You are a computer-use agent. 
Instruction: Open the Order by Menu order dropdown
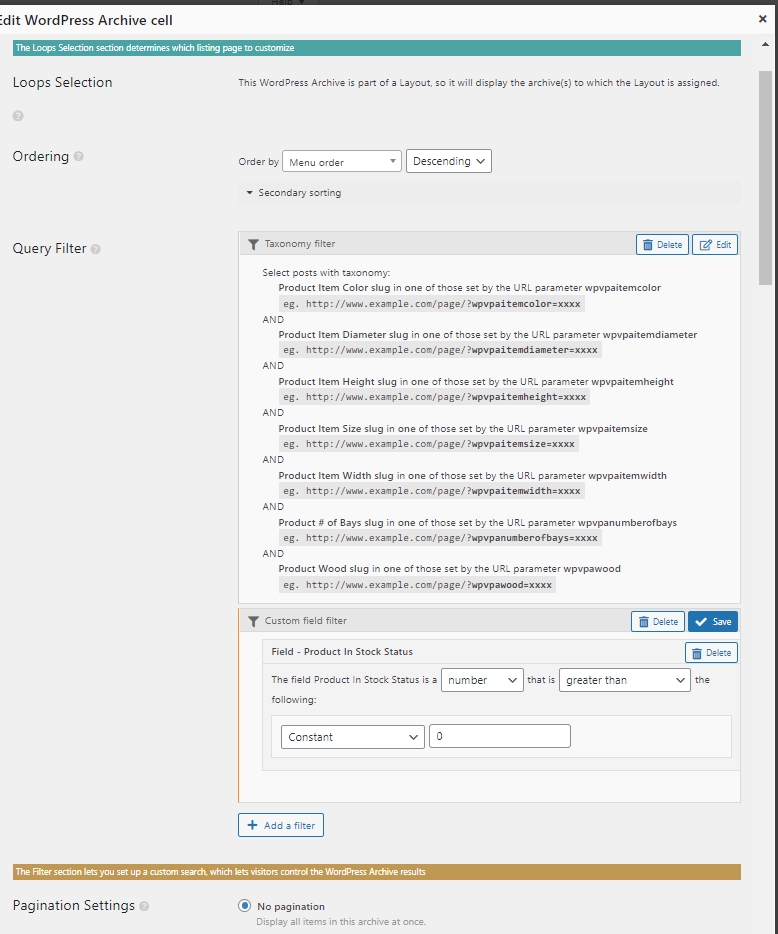coord(342,161)
